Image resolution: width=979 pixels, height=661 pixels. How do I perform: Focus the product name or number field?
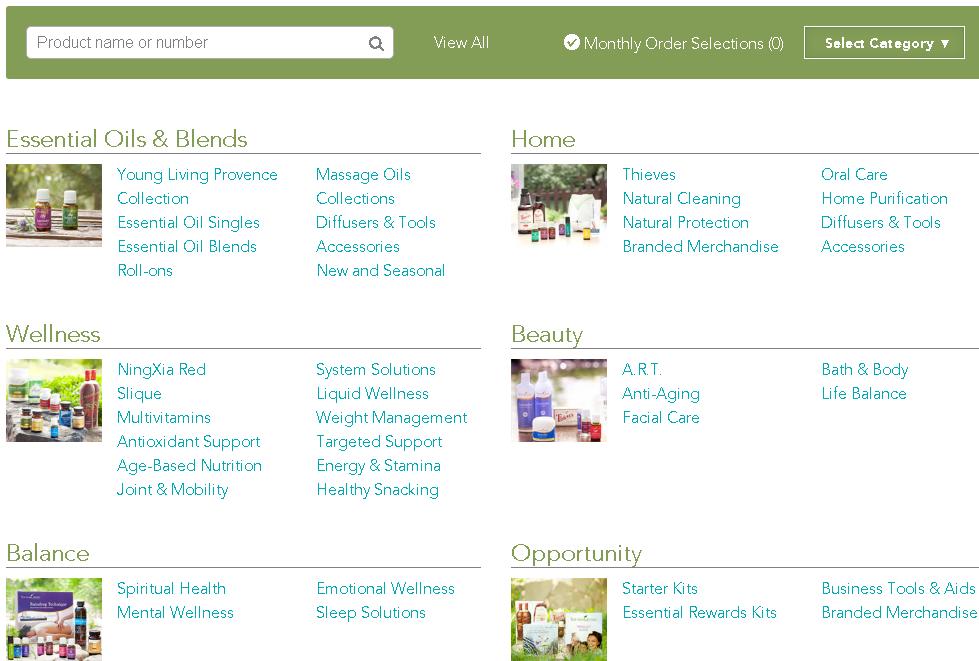(210, 42)
